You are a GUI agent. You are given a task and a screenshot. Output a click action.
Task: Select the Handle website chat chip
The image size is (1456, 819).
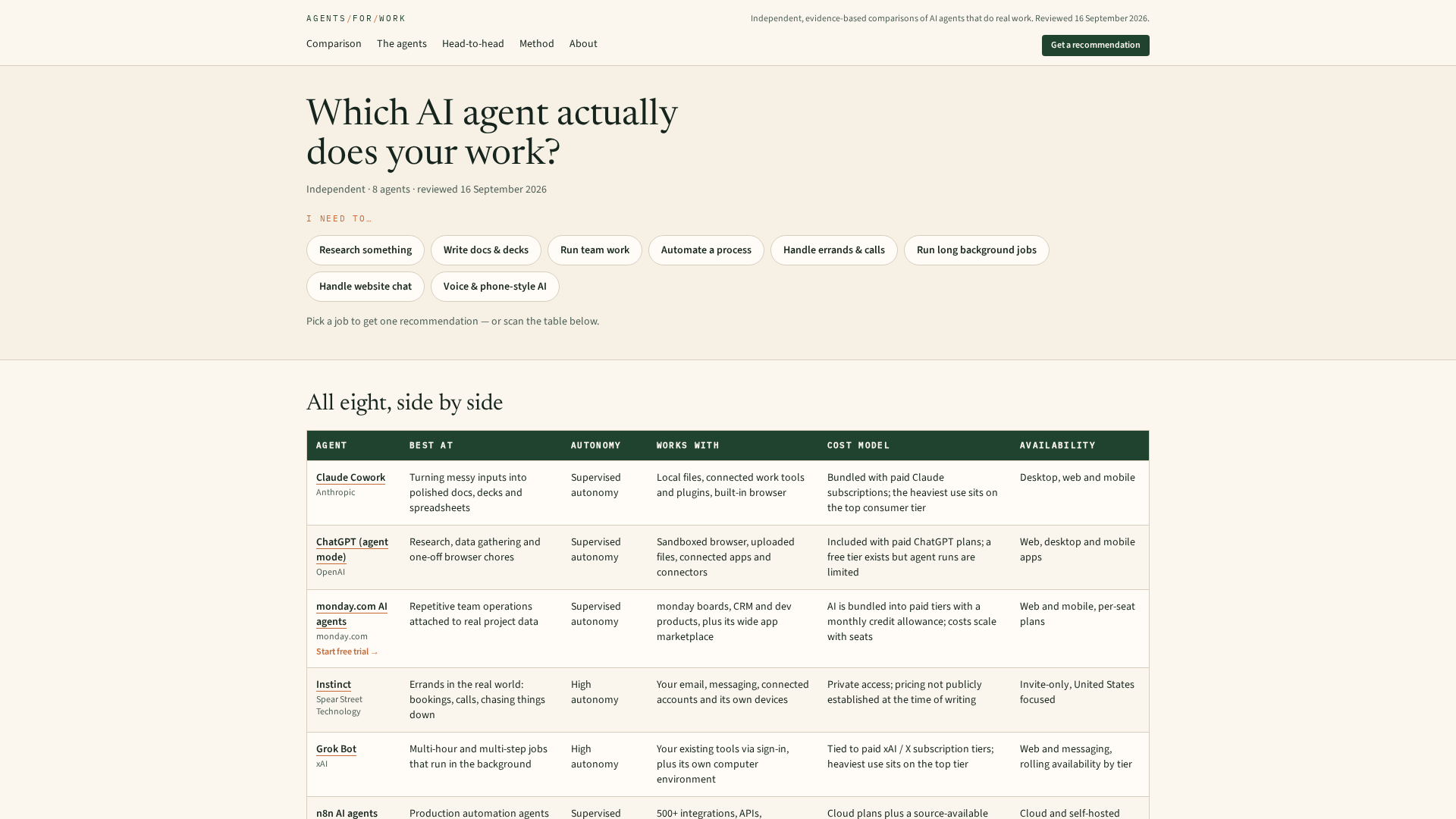(366, 287)
